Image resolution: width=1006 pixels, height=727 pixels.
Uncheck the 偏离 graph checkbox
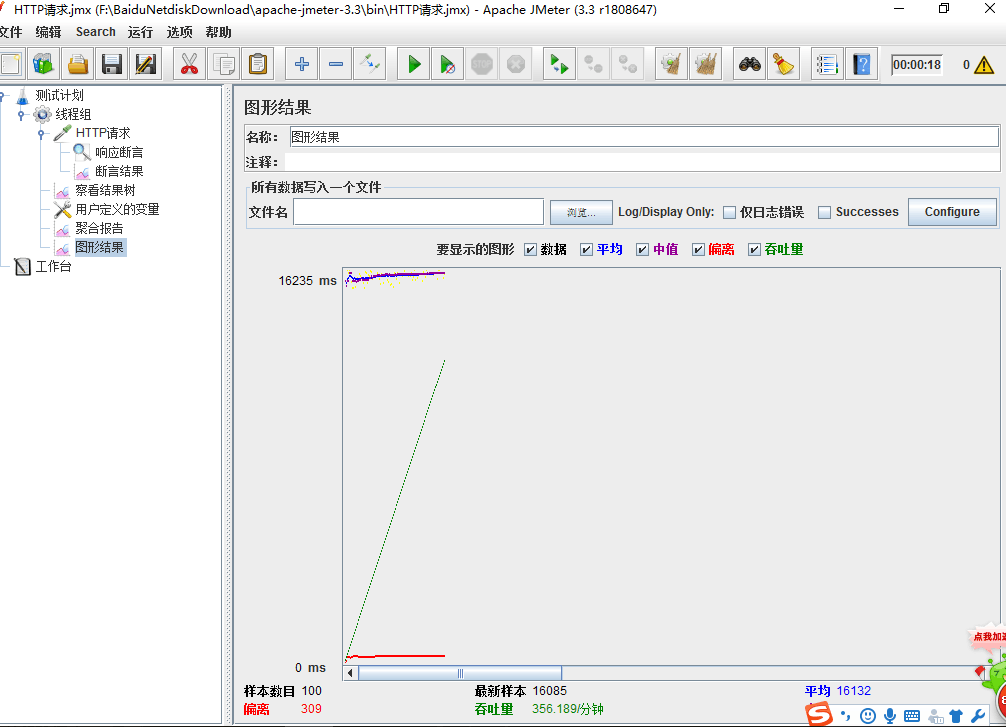click(x=699, y=250)
